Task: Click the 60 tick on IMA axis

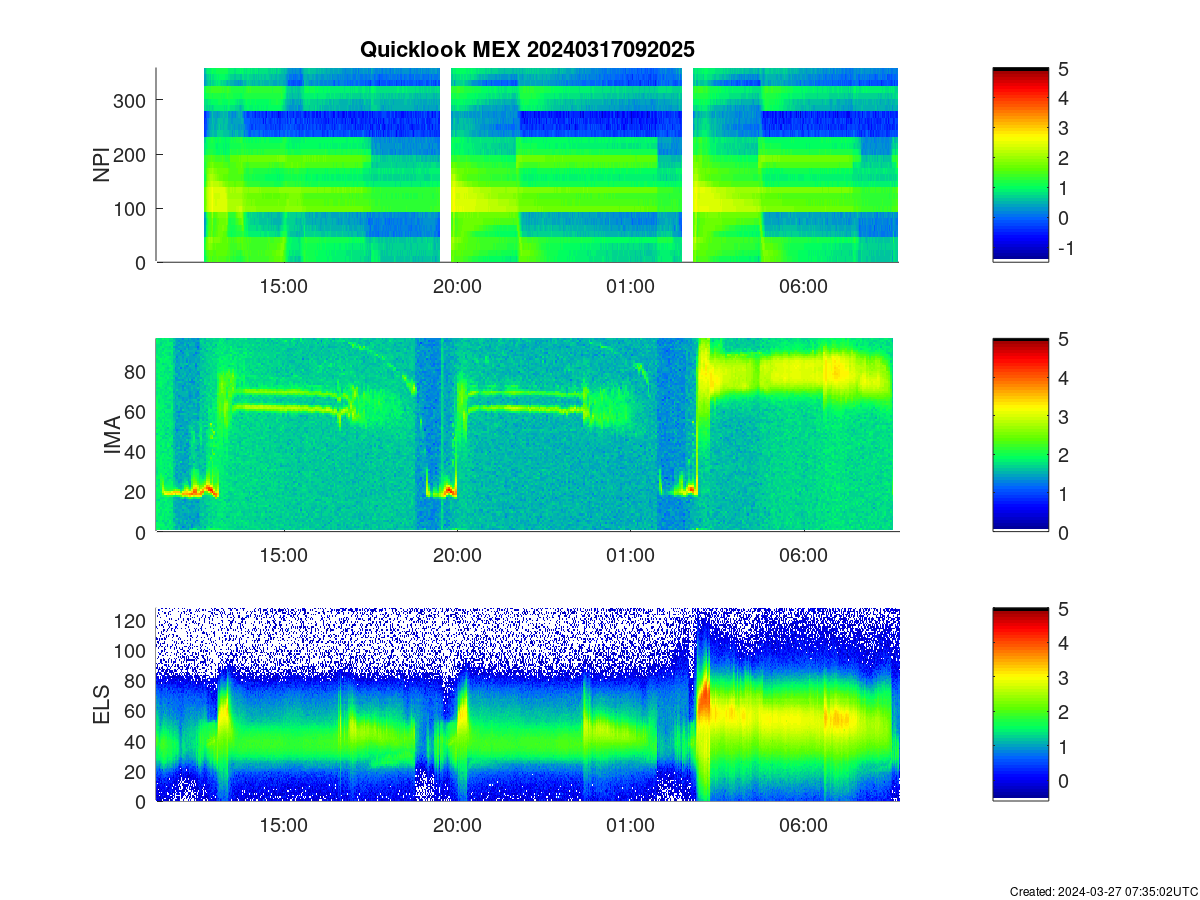Action: pyautogui.click(x=137, y=411)
